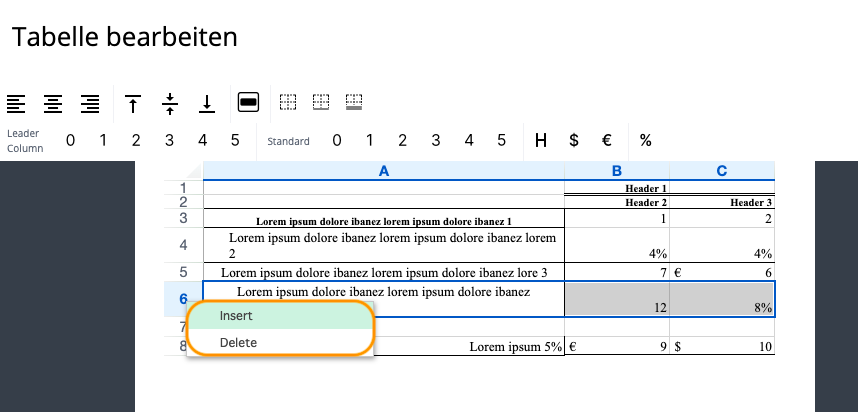Click the H header format button

(x=541, y=141)
